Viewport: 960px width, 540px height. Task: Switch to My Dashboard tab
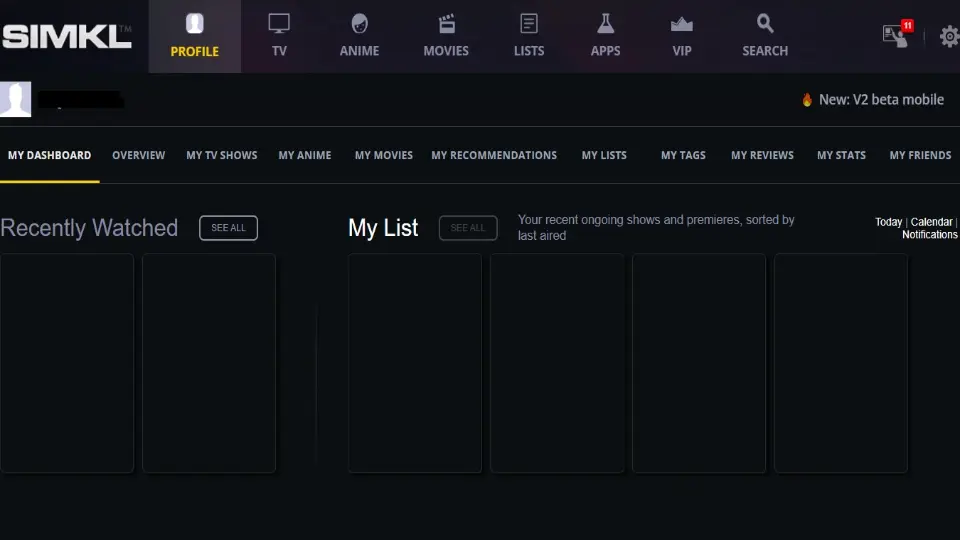click(x=50, y=156)
